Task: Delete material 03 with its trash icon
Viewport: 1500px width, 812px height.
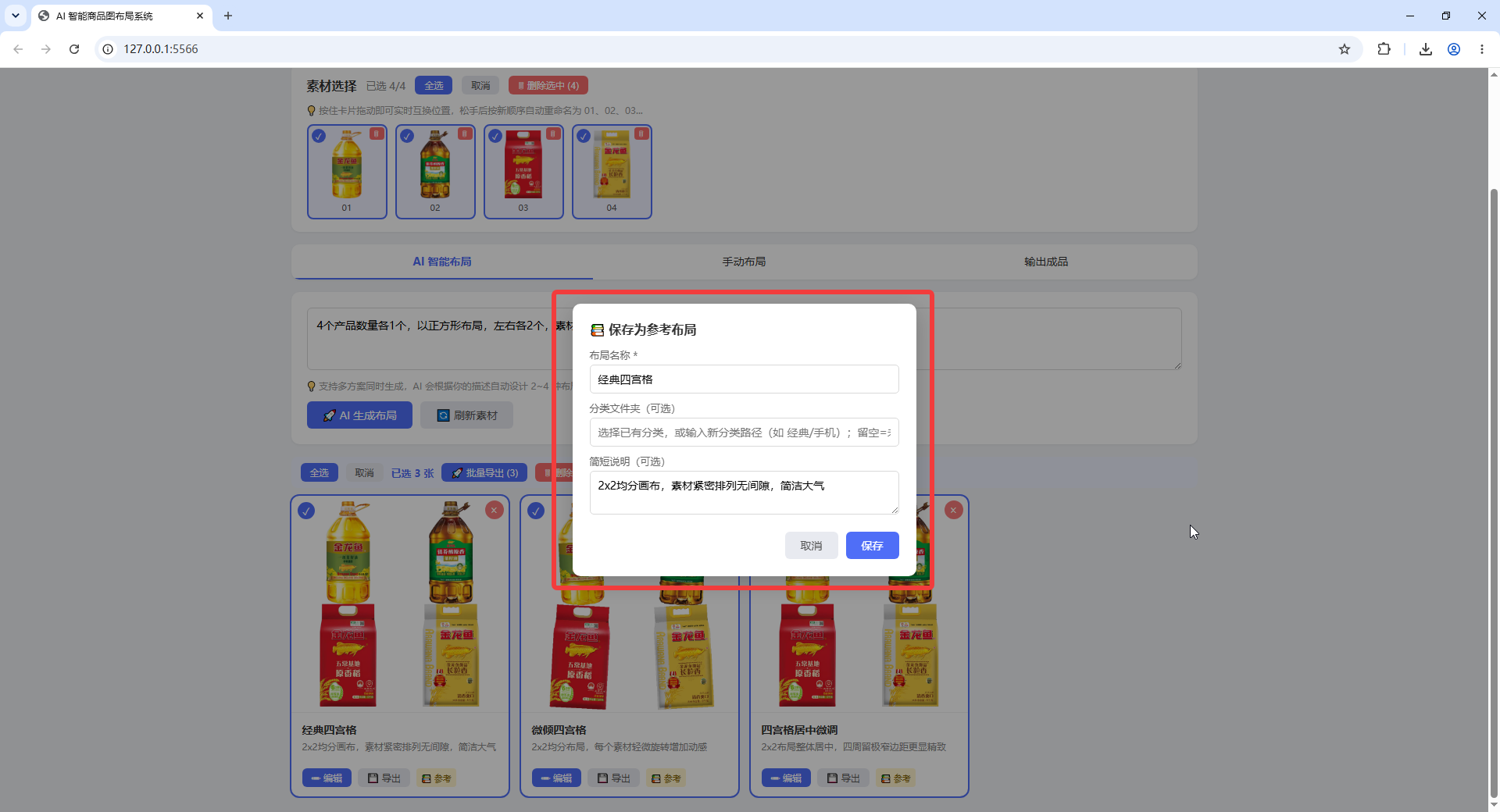Action: (x=553, y=134)
